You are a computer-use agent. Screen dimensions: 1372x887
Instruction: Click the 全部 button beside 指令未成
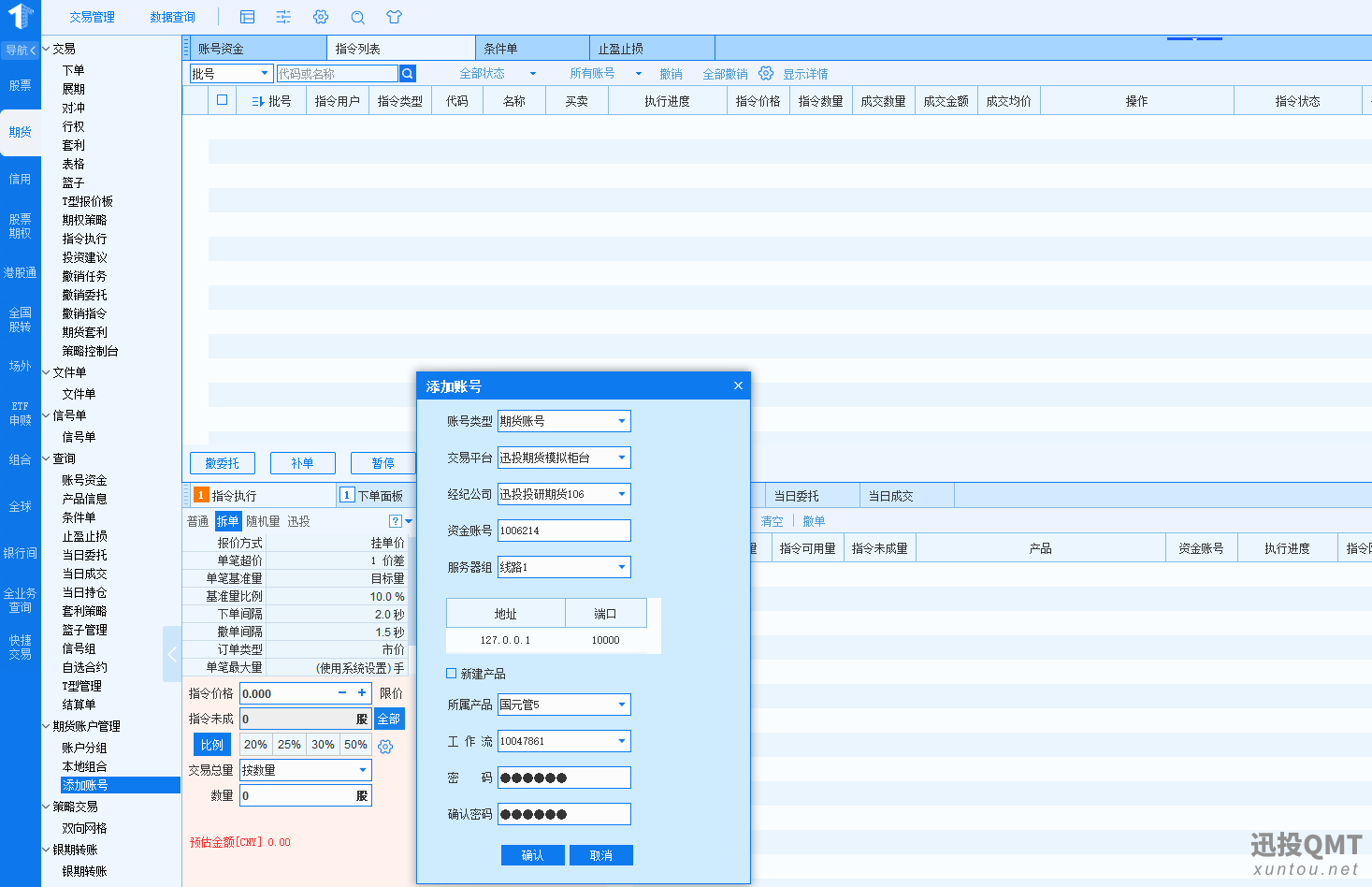389,719
